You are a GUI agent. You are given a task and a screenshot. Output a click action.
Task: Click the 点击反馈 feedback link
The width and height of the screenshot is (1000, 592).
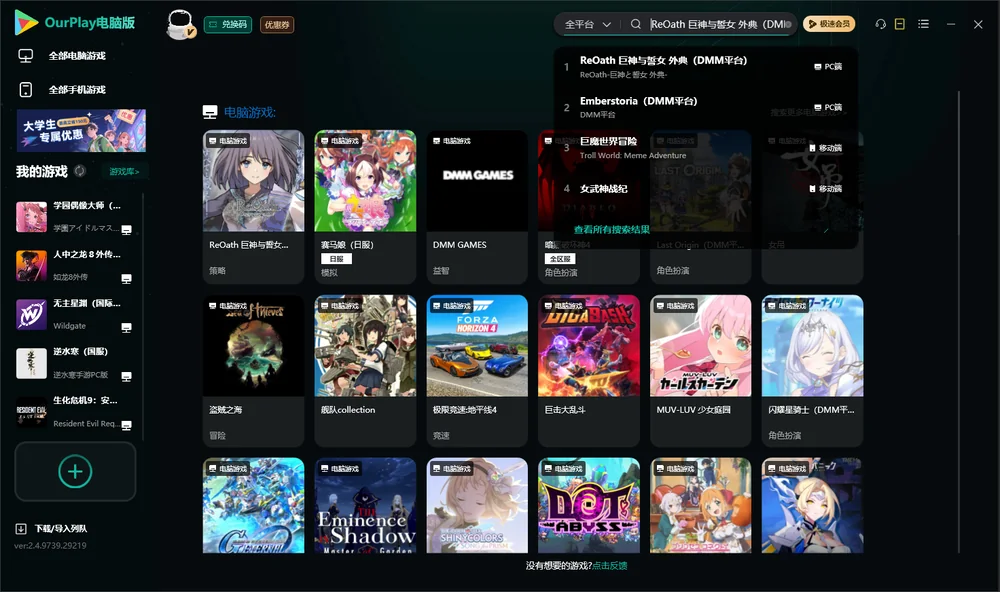(610, 566)
